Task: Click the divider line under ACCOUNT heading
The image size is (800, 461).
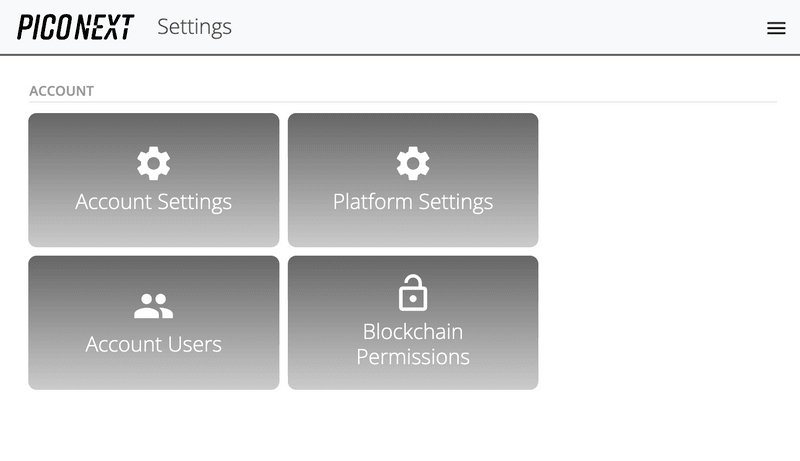Action: [x=400, y=102]
